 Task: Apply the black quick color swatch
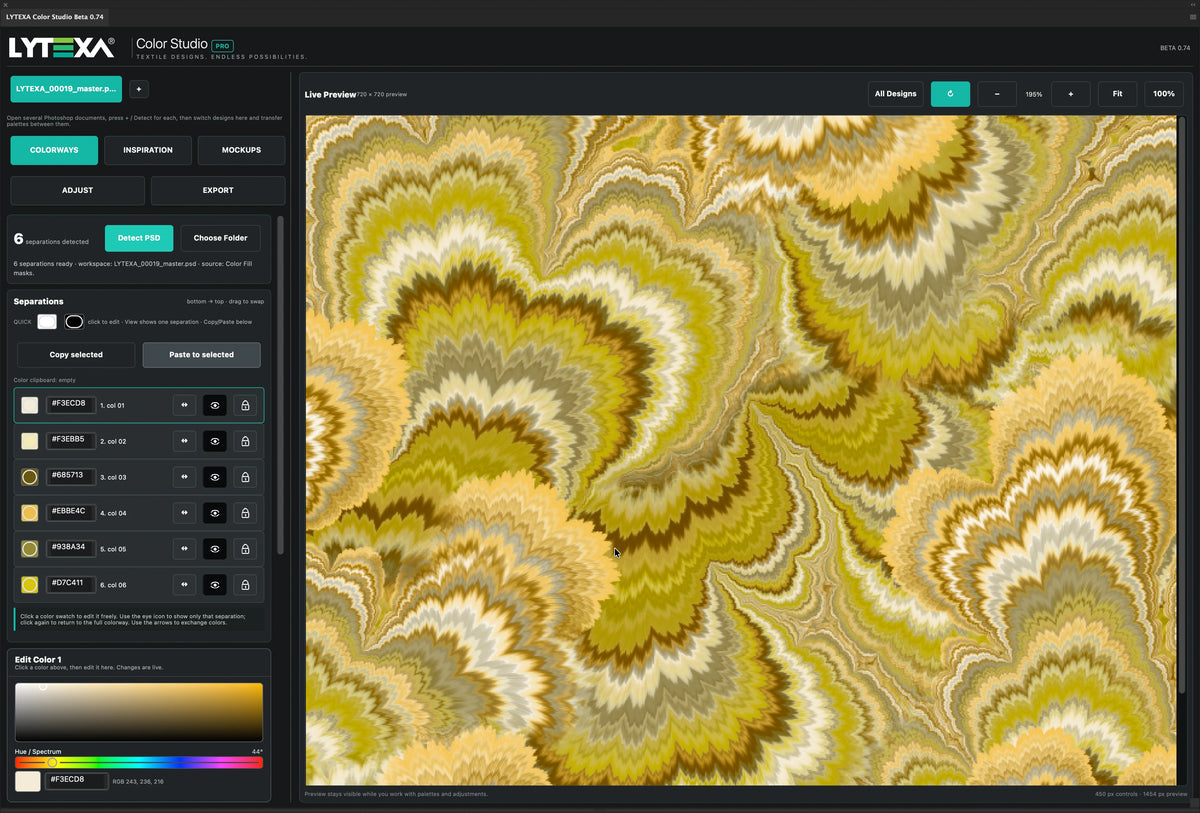click(x=74, y=322)
